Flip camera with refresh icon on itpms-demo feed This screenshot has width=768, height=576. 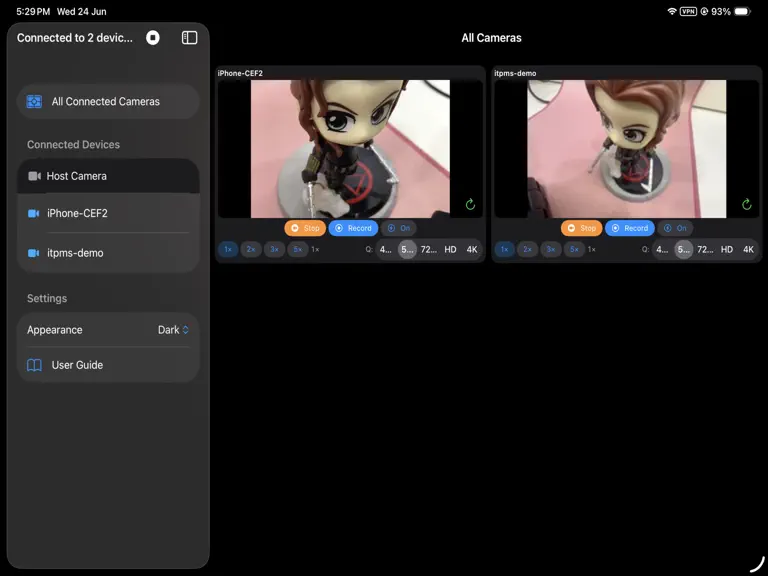746,204
